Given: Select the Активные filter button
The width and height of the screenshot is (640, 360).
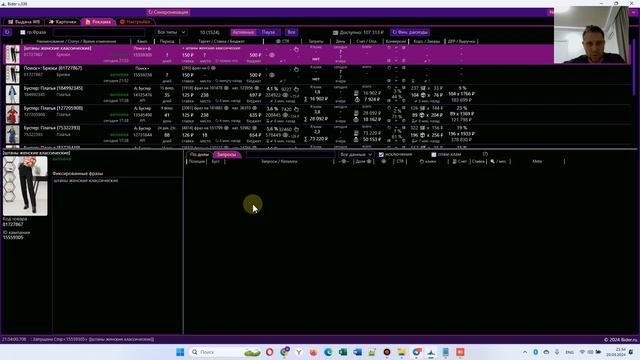Looking at the screenshot, I should (244, 32).
